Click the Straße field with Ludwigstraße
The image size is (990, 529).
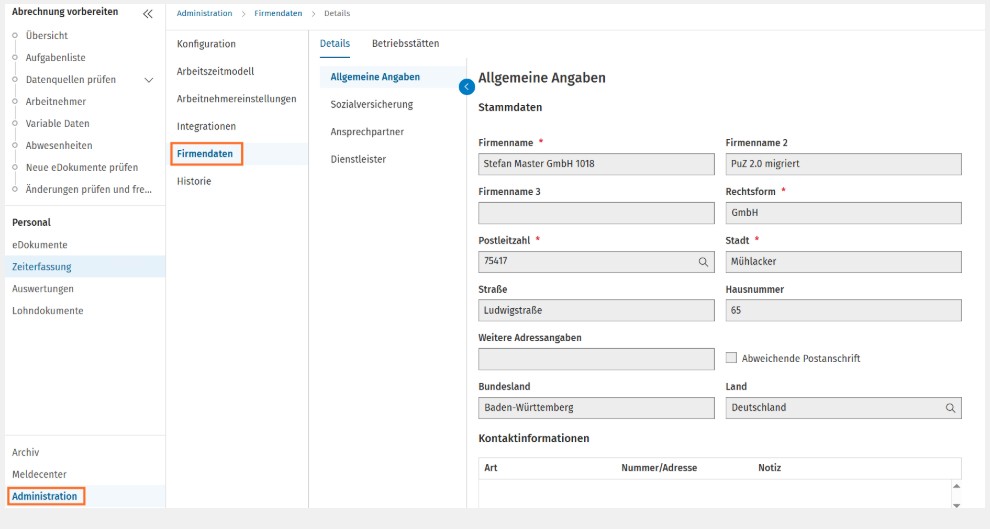(x=596, y=311)
